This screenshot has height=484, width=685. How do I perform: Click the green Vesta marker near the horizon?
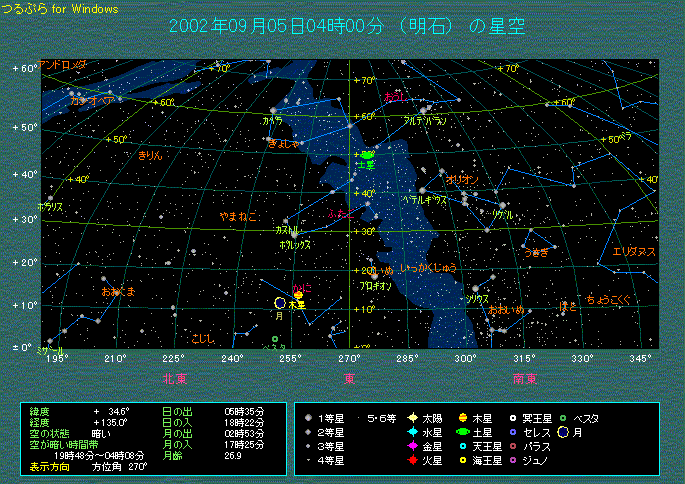[x=275, y=339]
